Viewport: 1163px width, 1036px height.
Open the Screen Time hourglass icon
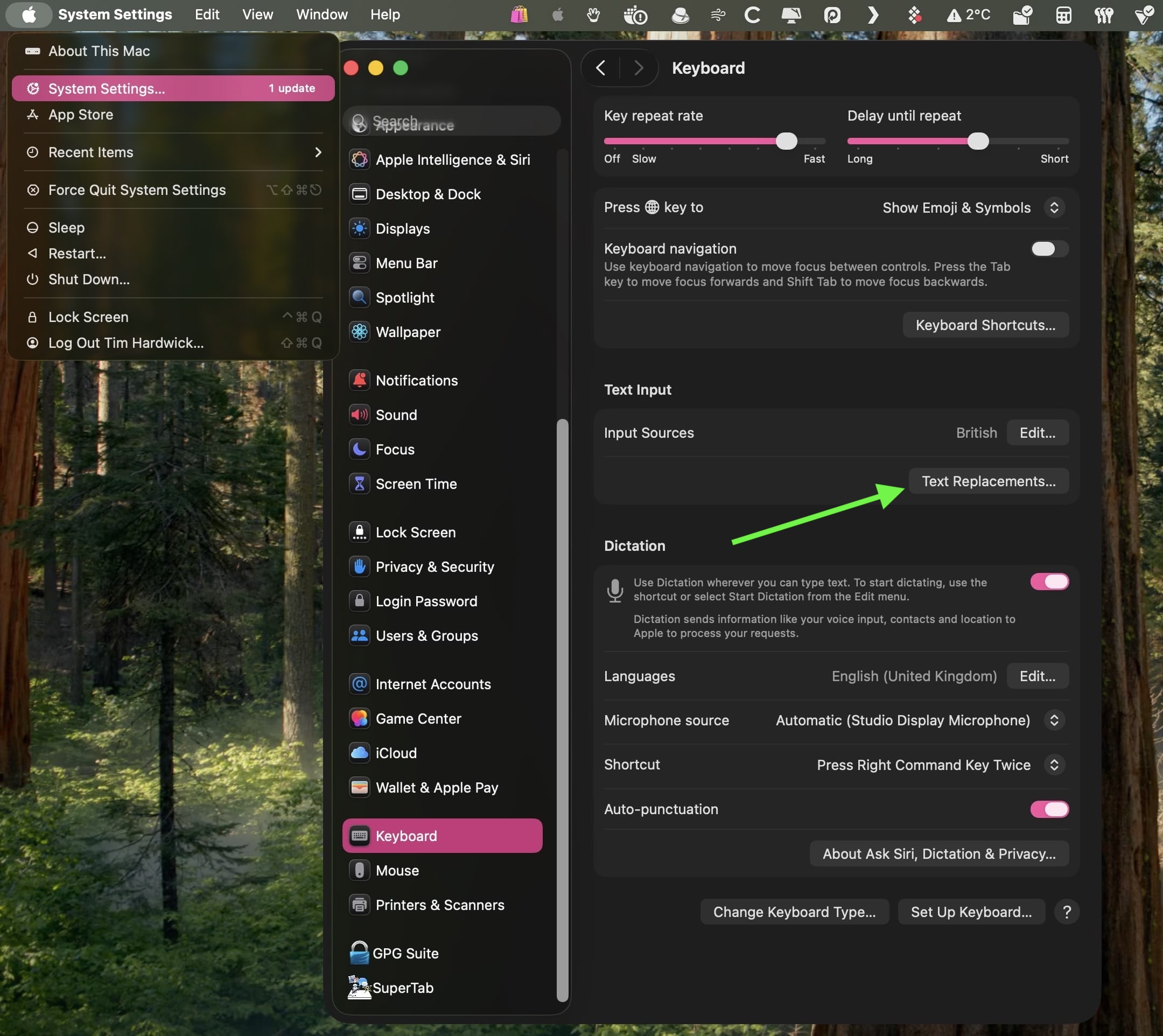(359, 484)
